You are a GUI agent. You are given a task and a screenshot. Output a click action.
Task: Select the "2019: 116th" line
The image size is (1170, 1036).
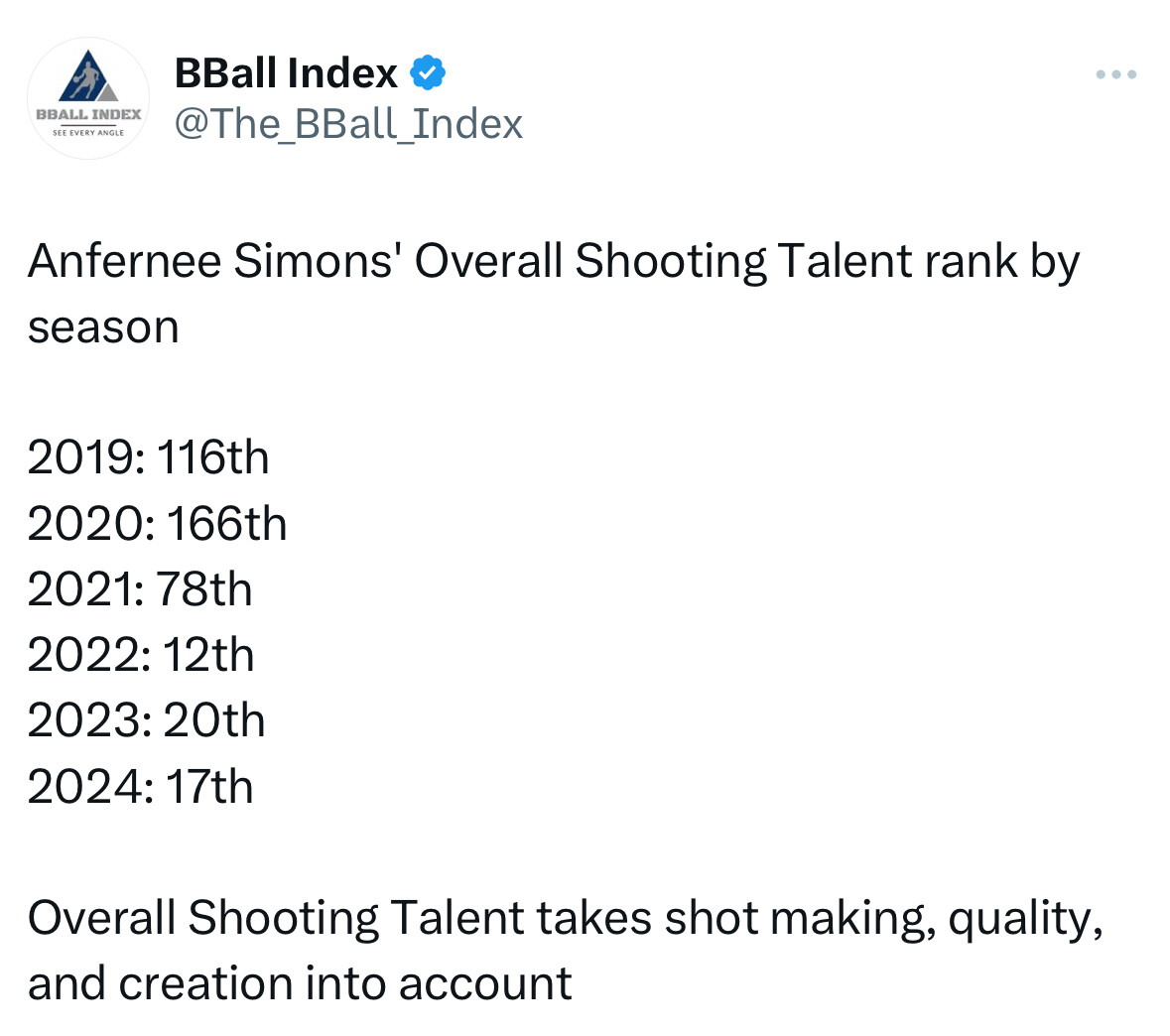click(149, 457)
